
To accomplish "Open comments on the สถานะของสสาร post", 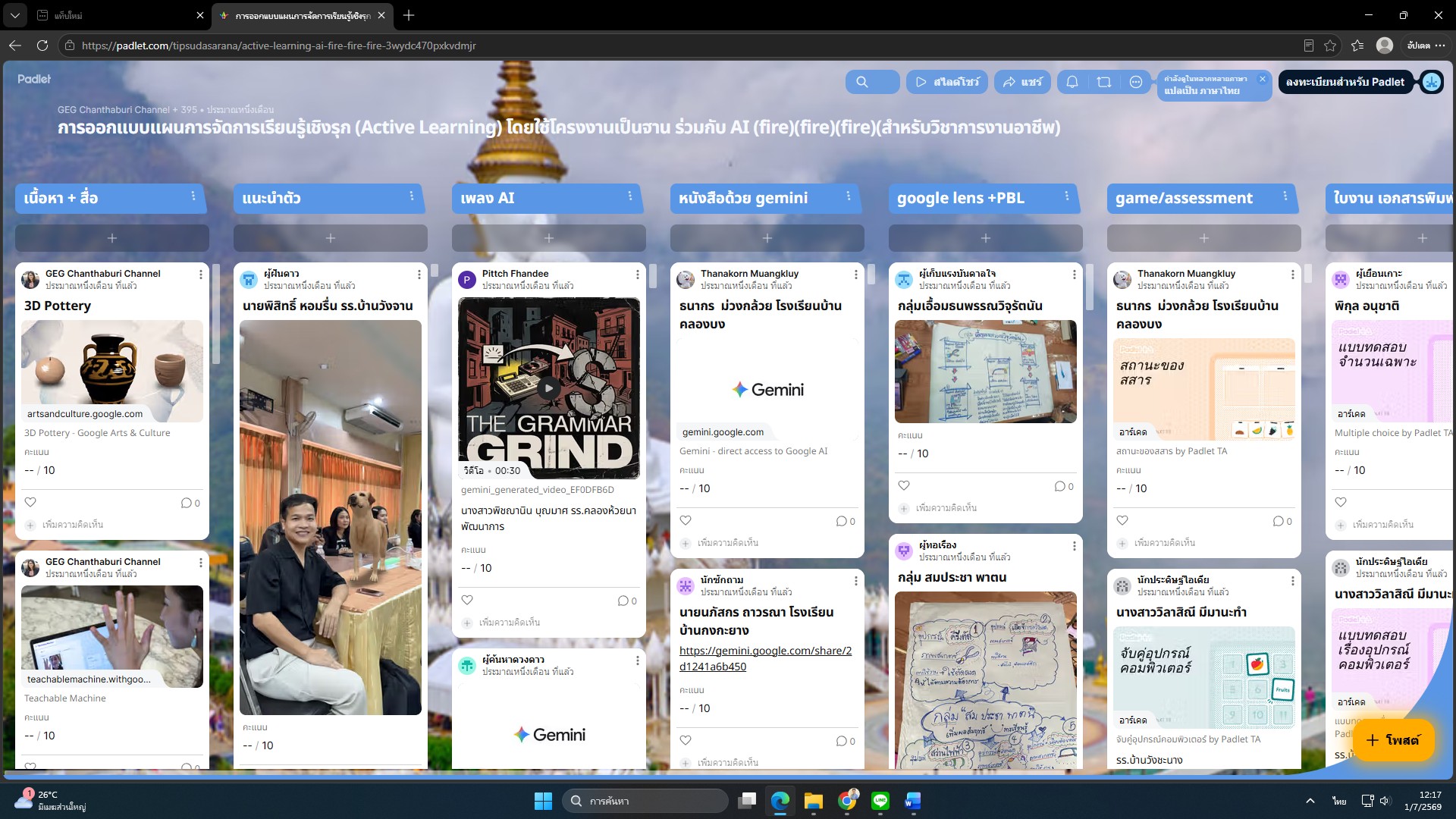I will pyautogui.click(x=1282, y=521).
